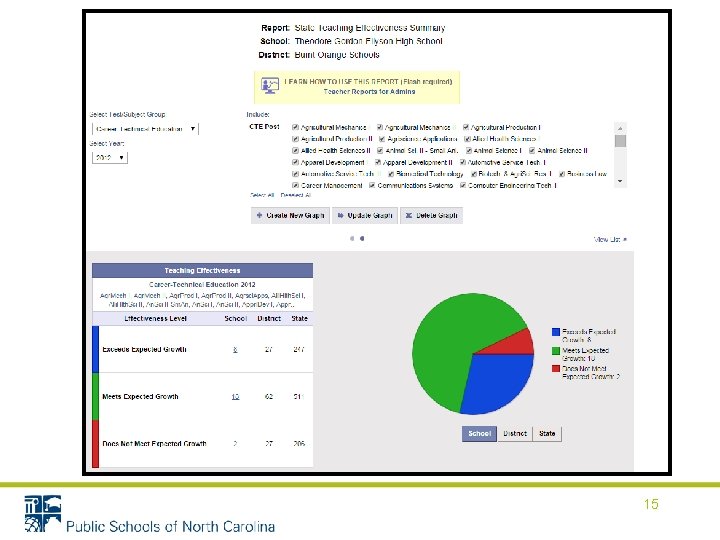The width and height of the screenshot is (720, 540).
Task: Uncheck the Animal Science I checkbox
Action: click(469, 151)
